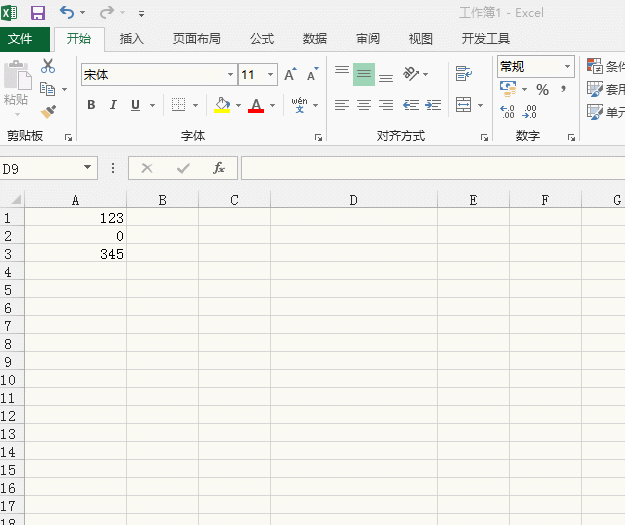Open the font size dropdown
Image resolution: width=625 pixels, height=525 pixels.
(271, 74)
